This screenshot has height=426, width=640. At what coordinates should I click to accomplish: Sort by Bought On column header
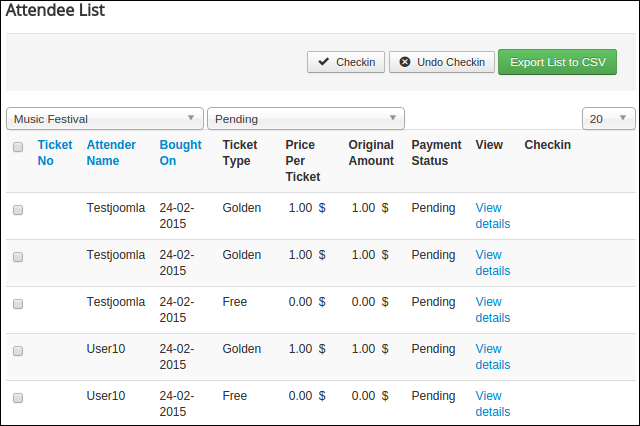tap(180, 153)
